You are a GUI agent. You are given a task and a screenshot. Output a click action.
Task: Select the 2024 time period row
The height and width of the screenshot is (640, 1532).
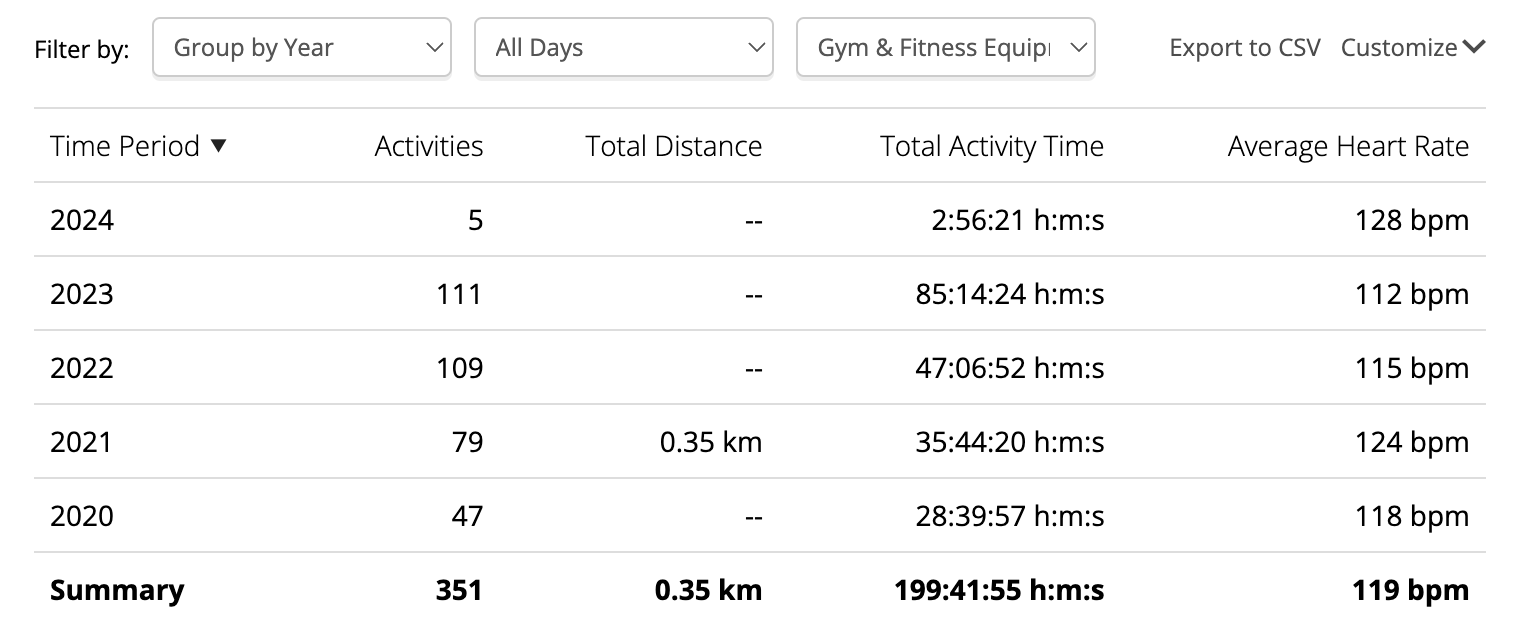click(760, 220)
